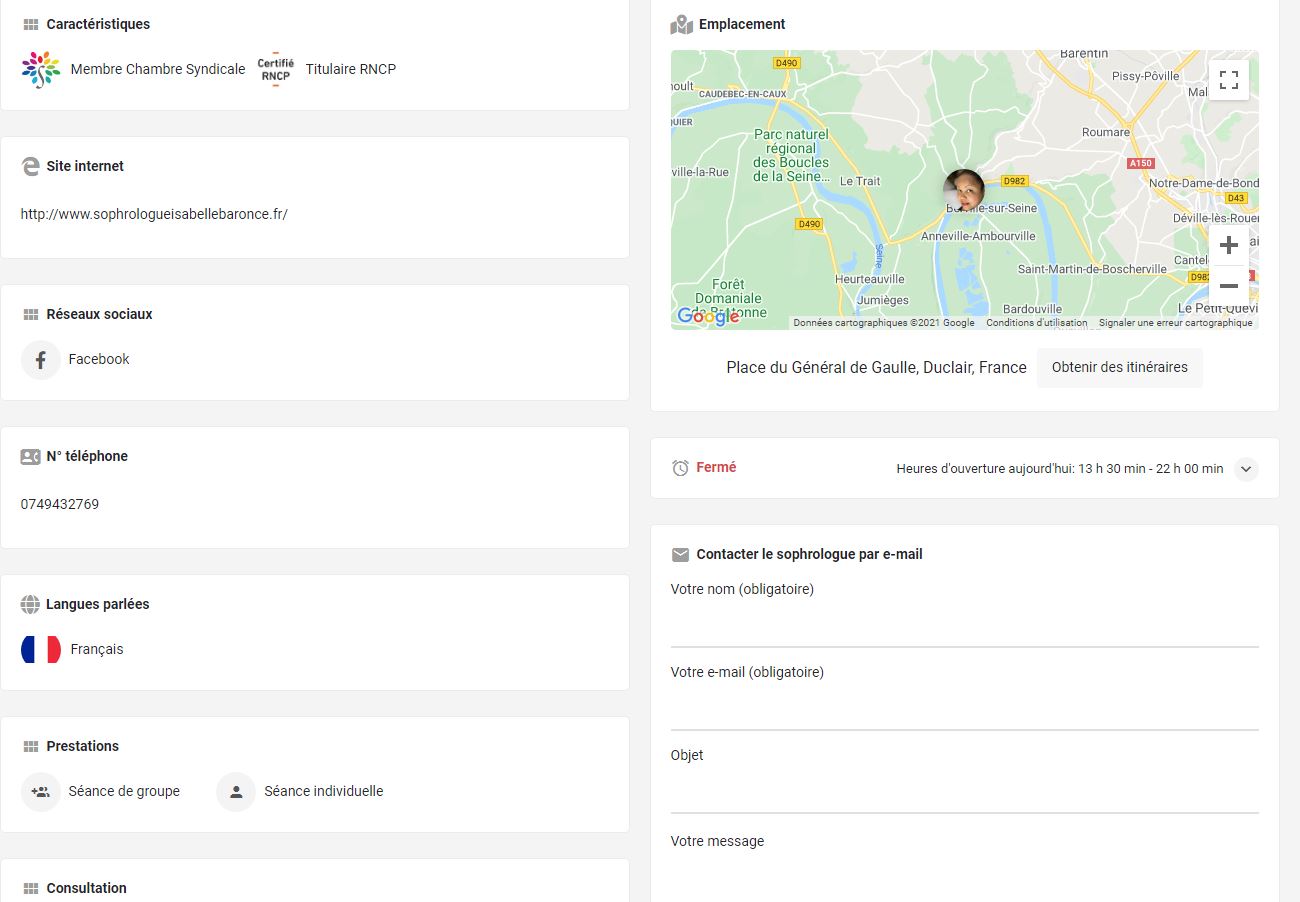Toggle fullscreen view of the map
The image size is (1300, 902).
coord(1229,80)
